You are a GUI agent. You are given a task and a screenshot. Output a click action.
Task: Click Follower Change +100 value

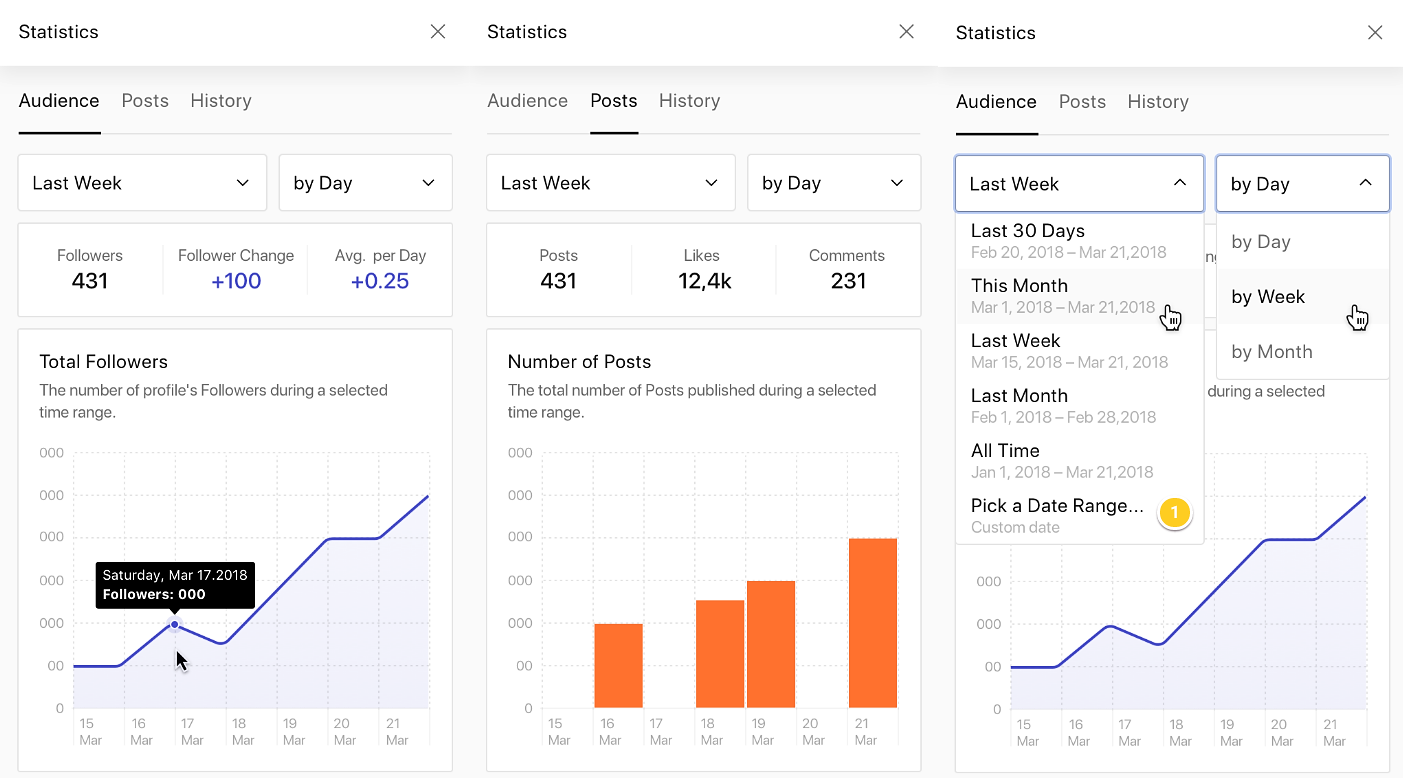[x=236, y=281]
